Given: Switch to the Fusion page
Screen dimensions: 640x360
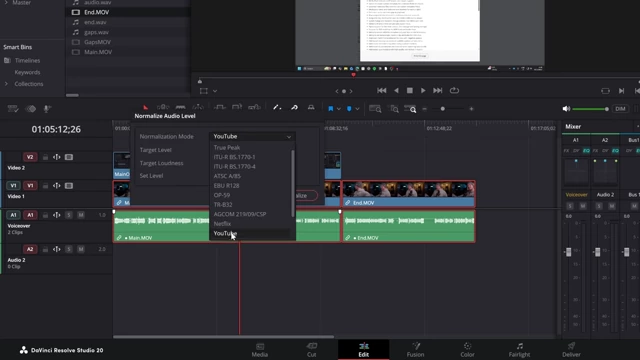Looking at the screenshot, I should click(x=416, y=350).
